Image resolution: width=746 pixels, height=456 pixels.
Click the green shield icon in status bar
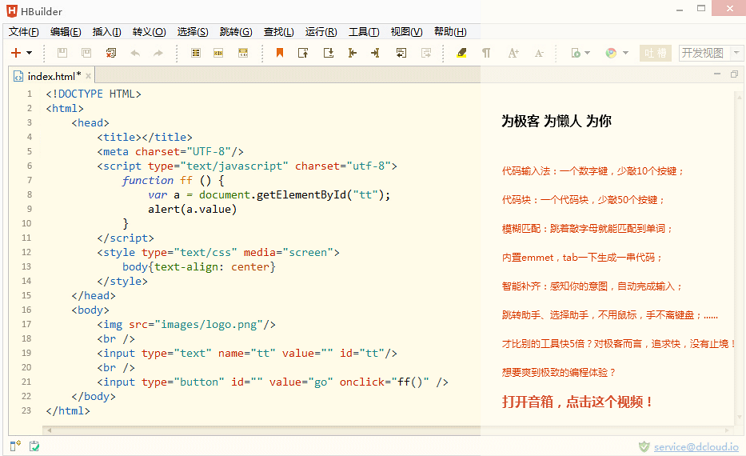click(644, 446)
